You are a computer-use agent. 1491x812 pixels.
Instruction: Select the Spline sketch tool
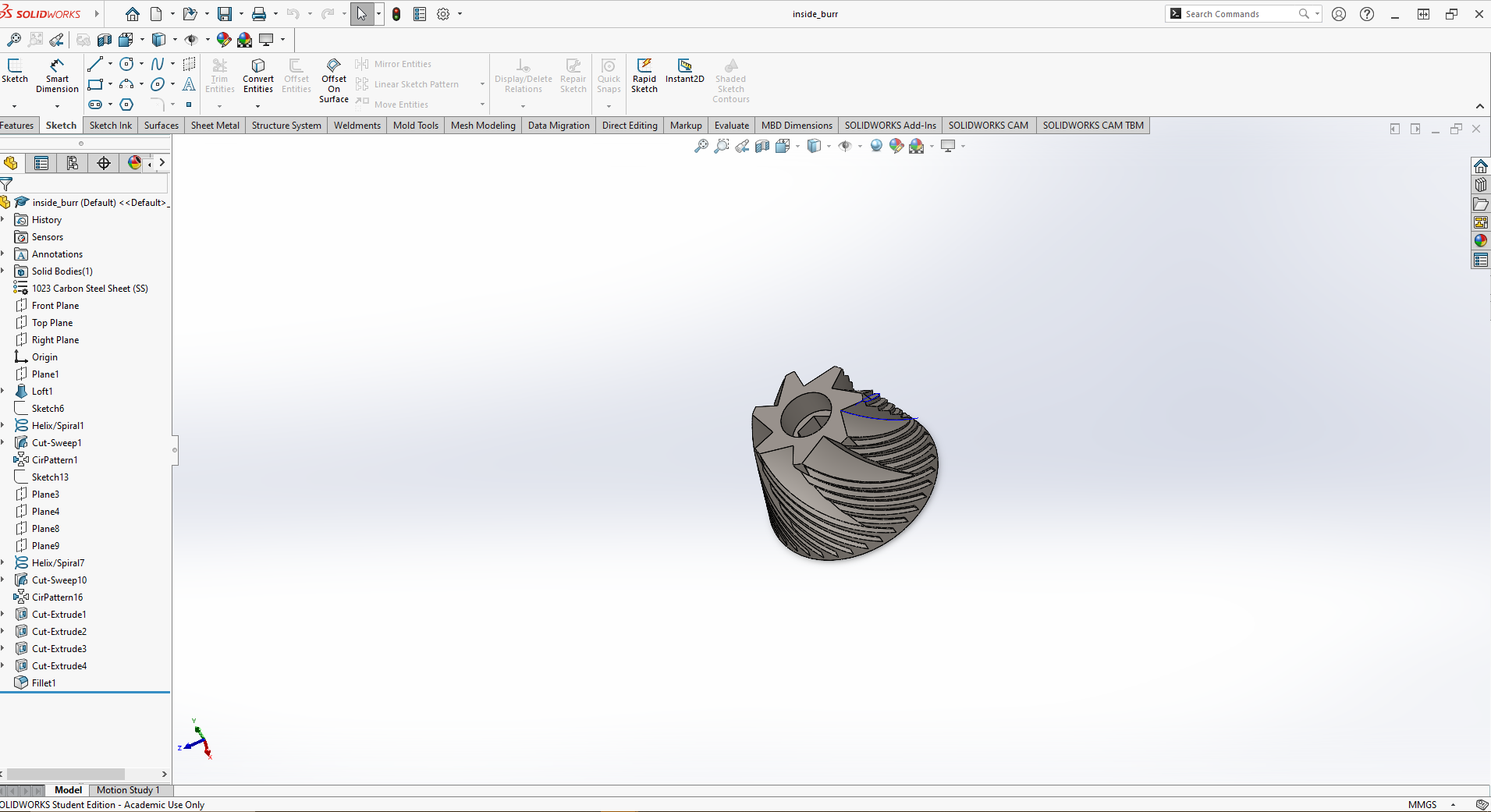click(158, 64)
